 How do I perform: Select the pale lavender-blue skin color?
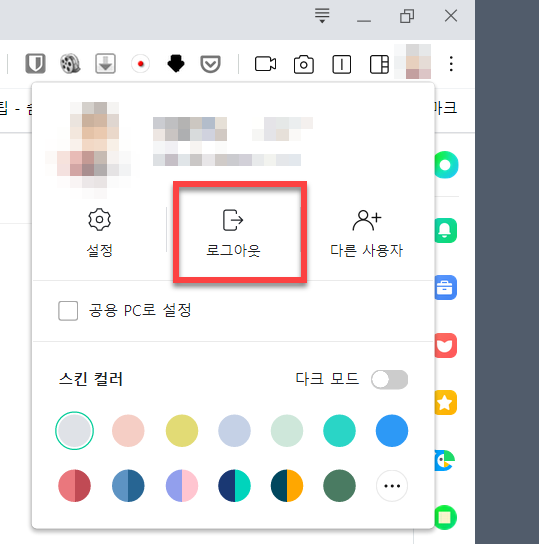[234, 431]
